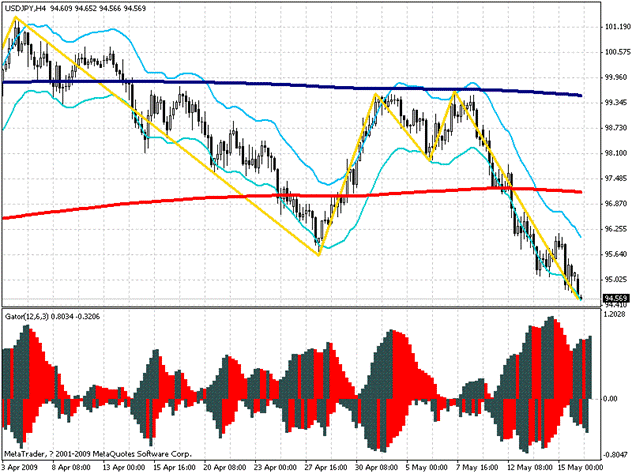Click the 99.960 price scale value
The height and width of the screenshot is (474, 632).
[x=616, y=77]
